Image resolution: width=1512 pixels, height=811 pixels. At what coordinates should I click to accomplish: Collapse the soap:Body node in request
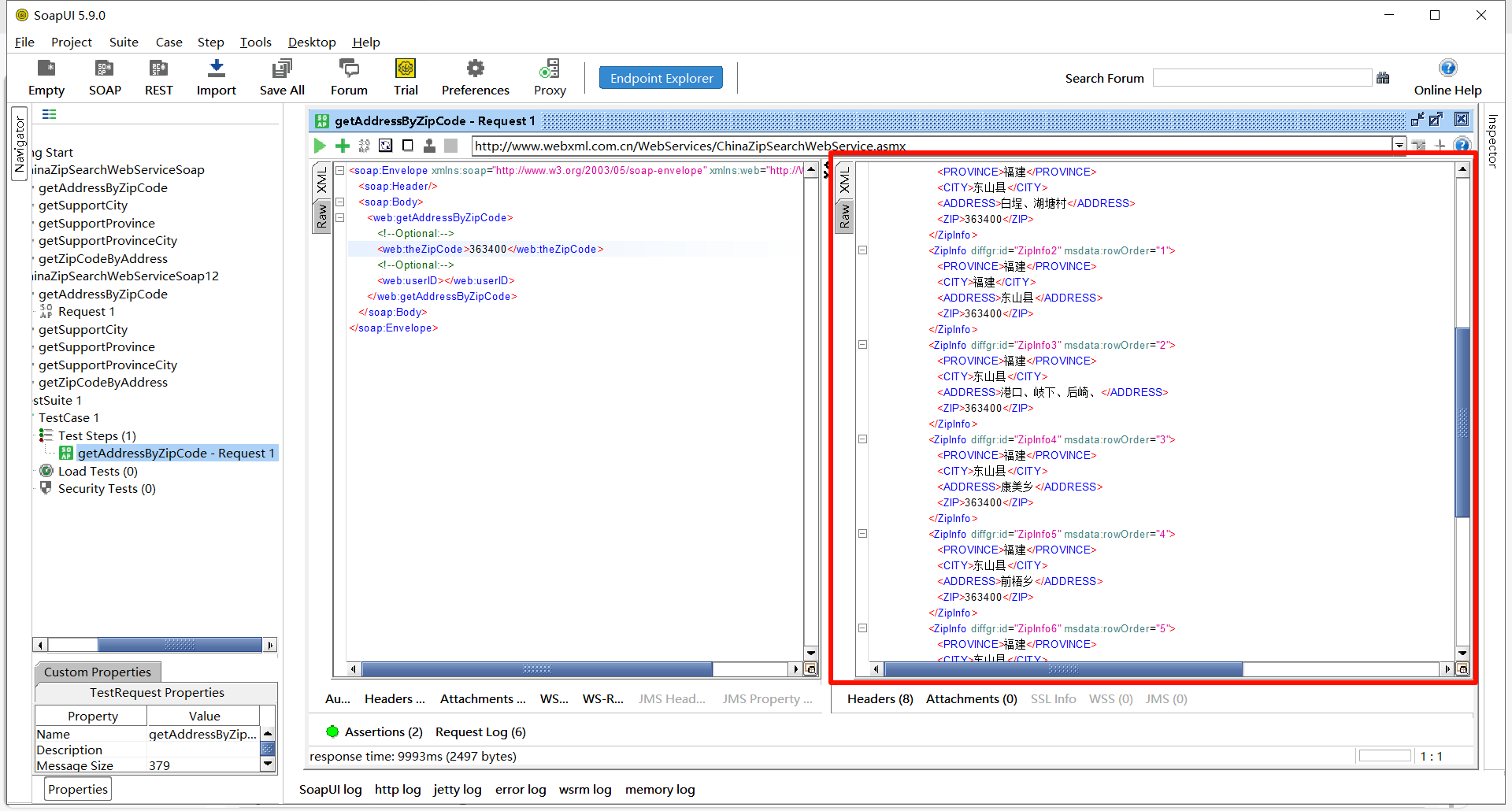coord(340,202)
